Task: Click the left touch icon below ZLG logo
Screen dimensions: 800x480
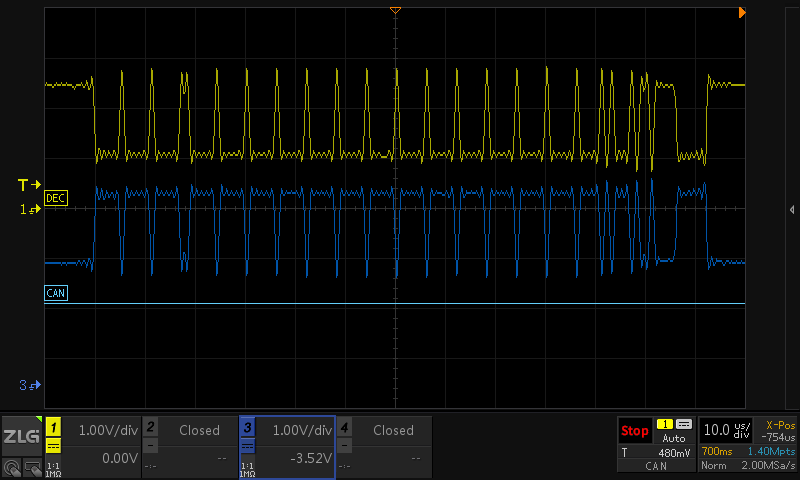Action: click(12, 466)
